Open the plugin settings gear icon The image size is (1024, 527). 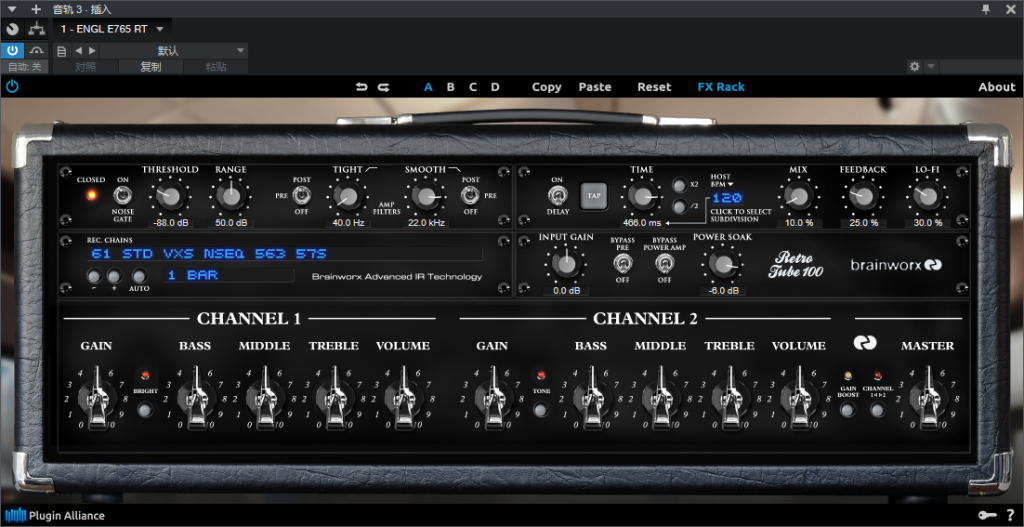[x=914, y=67]
